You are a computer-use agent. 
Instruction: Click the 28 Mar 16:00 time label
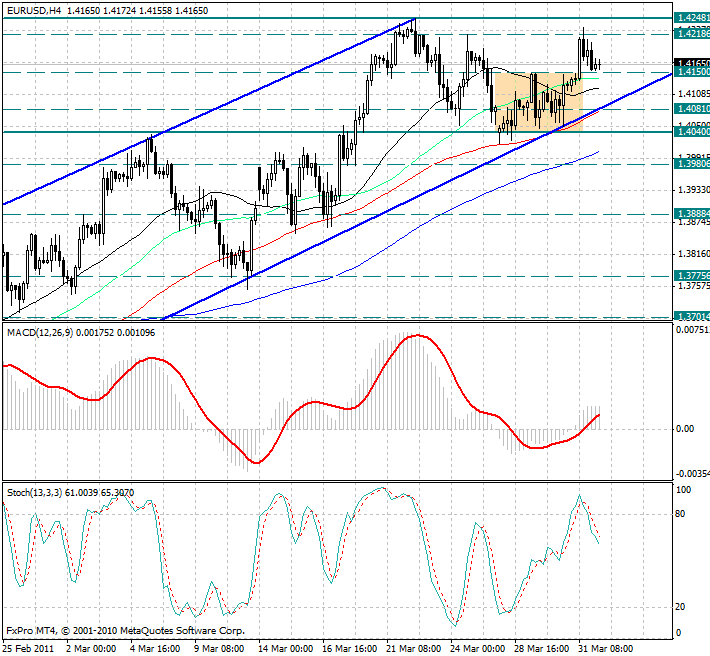point(542,649)
